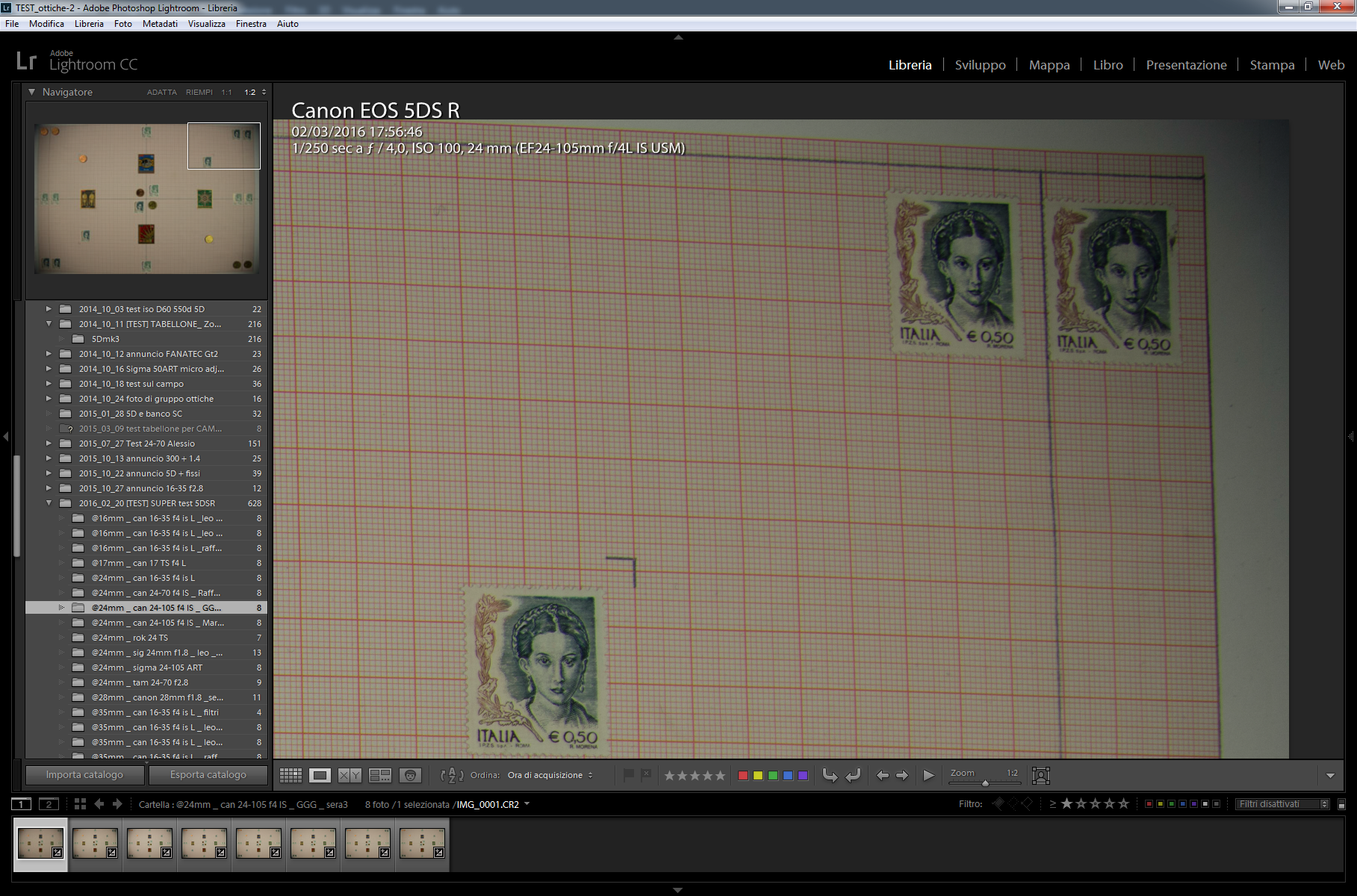Set rating with the first toolbar star

tap(670, 776)
